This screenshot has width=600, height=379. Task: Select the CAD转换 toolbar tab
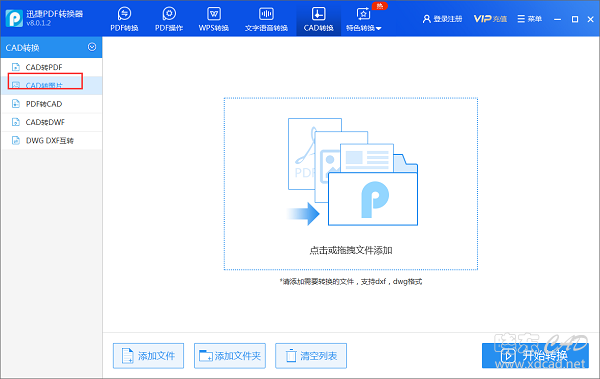[318, 19]
